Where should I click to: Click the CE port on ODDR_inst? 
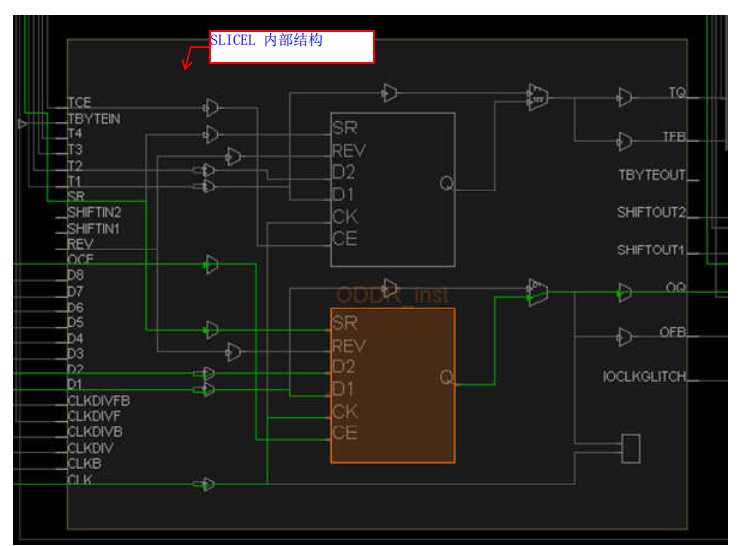(x=345, y=433)
